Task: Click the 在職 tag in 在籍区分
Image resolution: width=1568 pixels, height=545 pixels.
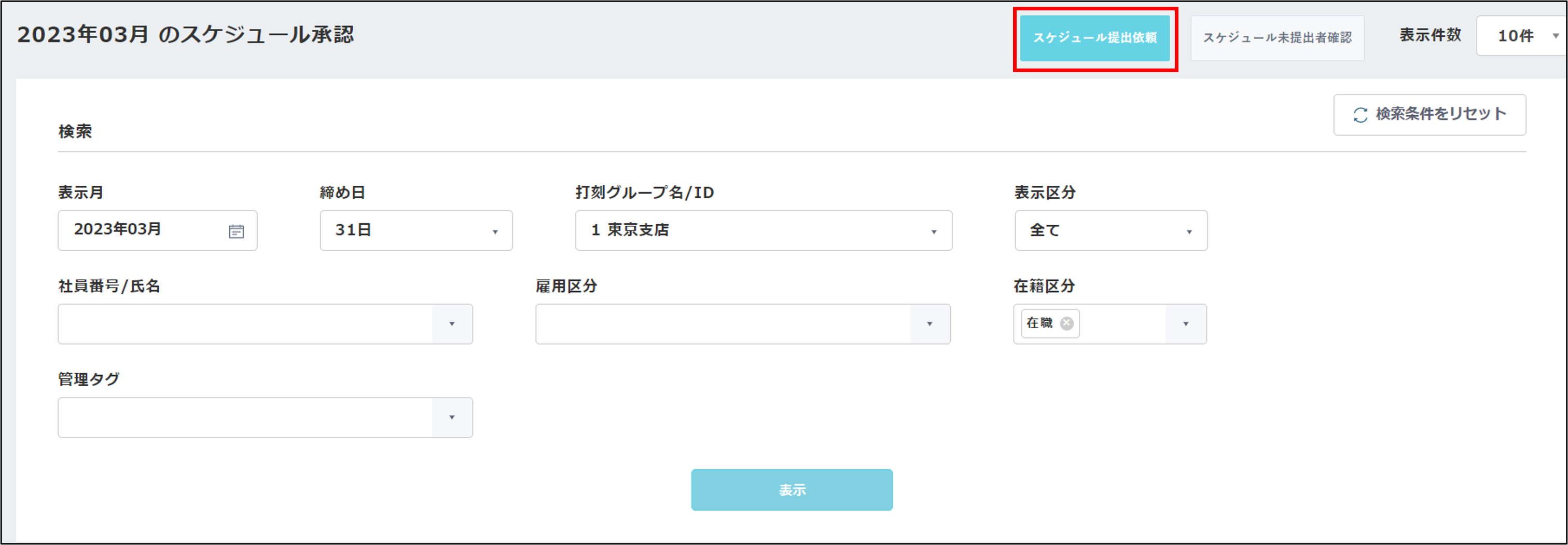Action: 1039,323
